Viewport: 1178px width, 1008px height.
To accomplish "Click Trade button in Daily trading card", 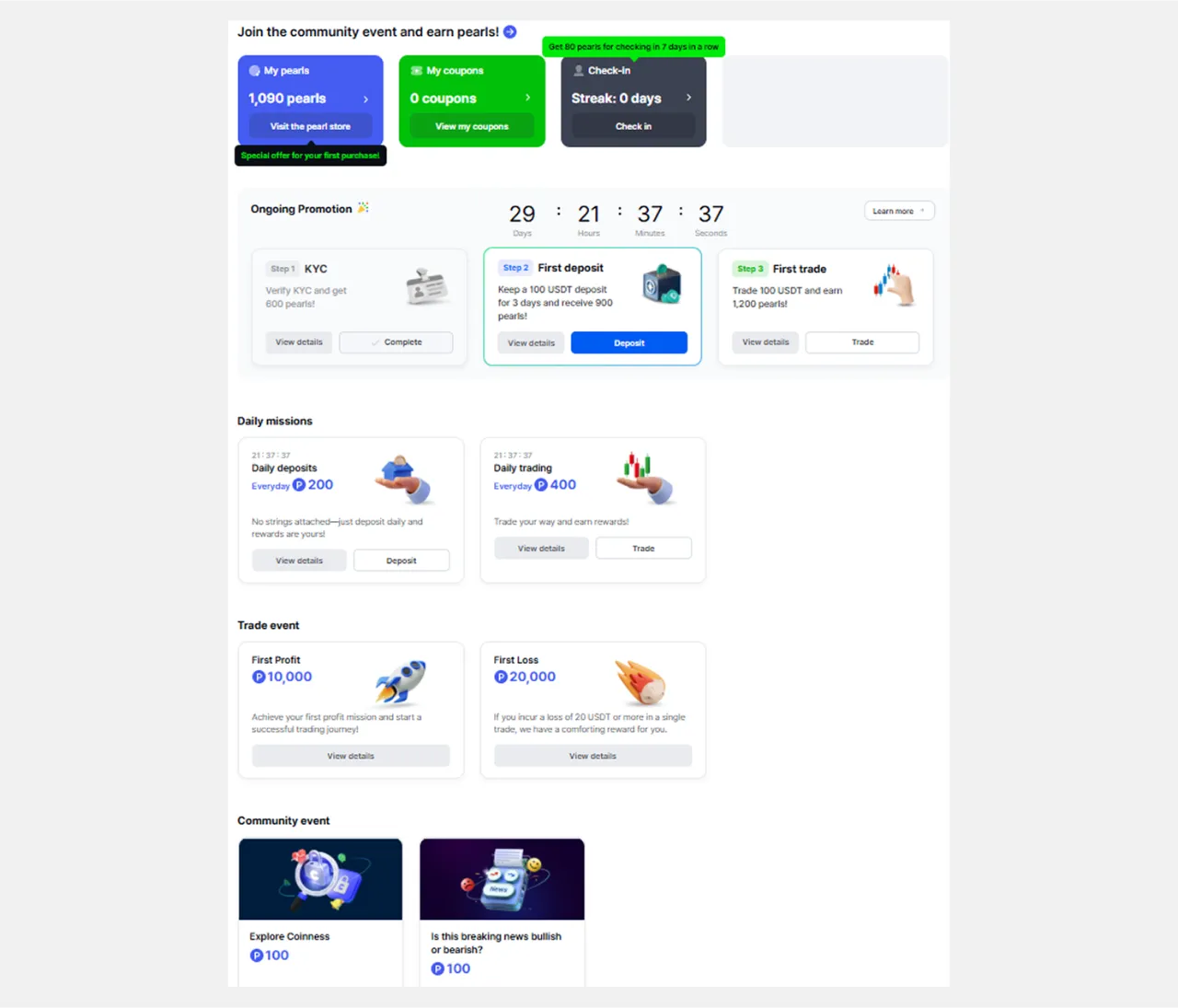I will point(643,549).
